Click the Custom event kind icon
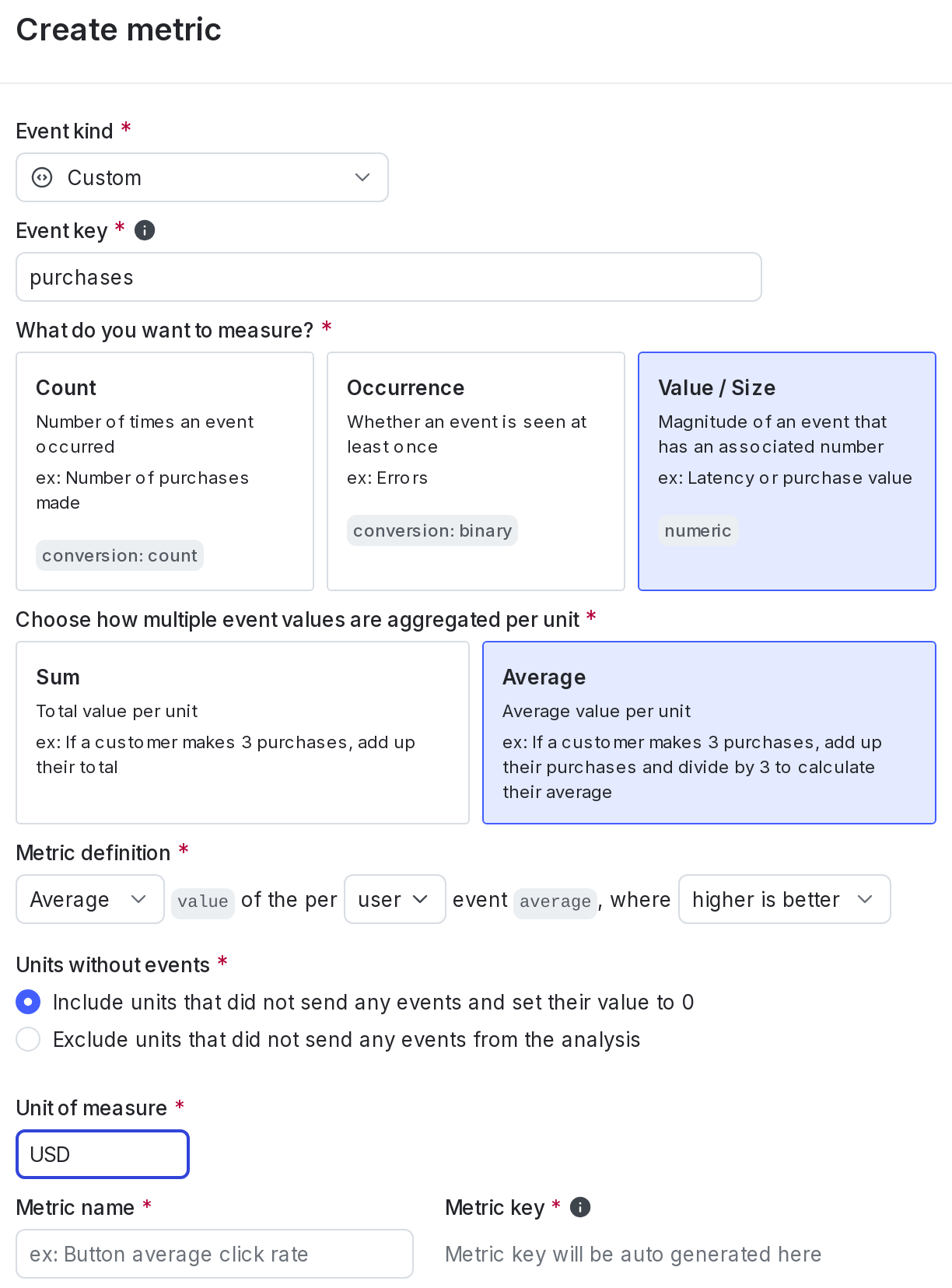952x1288 pixels. pos(40,177)
